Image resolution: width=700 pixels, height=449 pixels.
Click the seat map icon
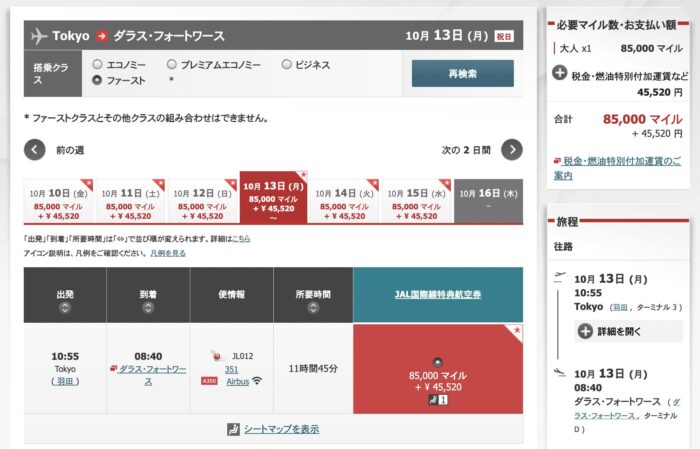click(x=234, y=429)
